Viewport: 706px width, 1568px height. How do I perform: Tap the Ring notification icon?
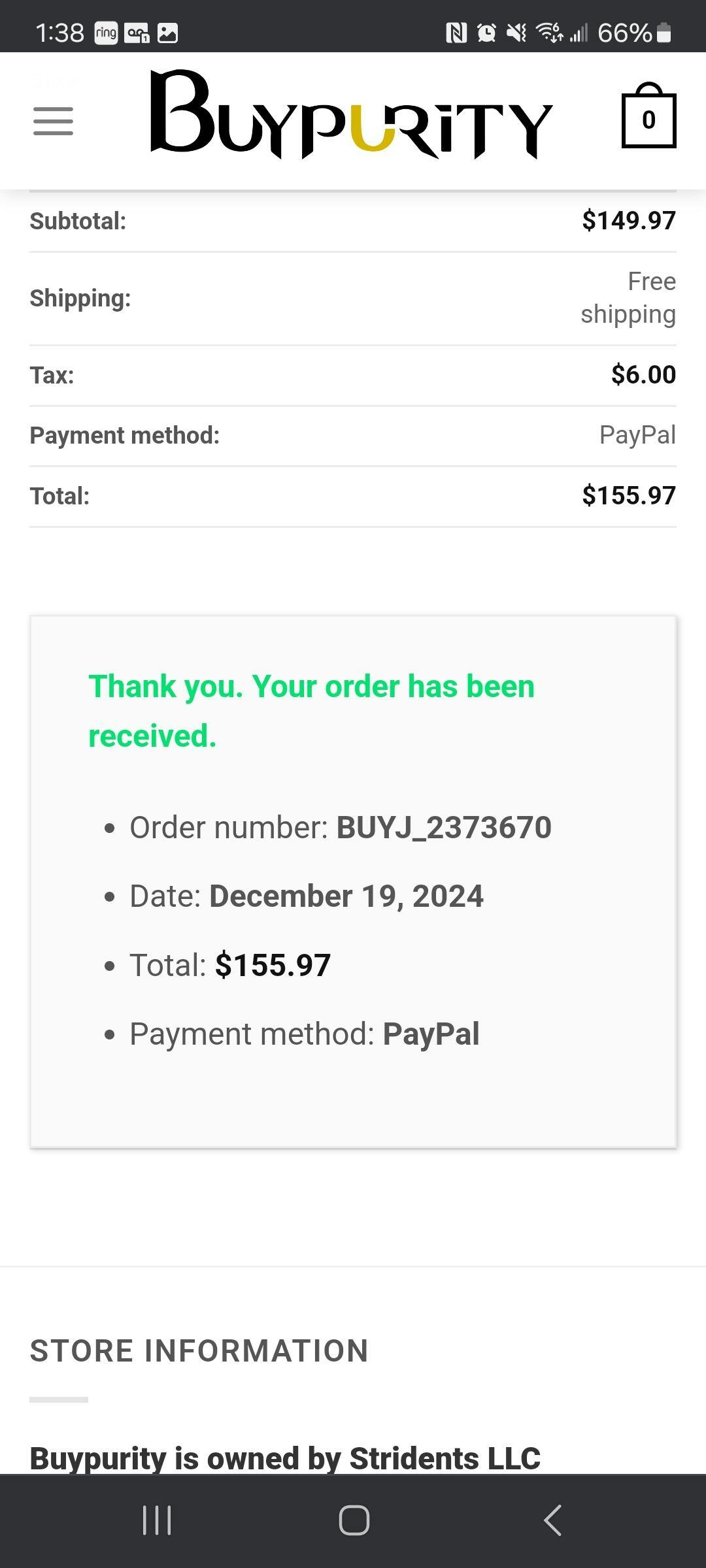click(106, 33)
